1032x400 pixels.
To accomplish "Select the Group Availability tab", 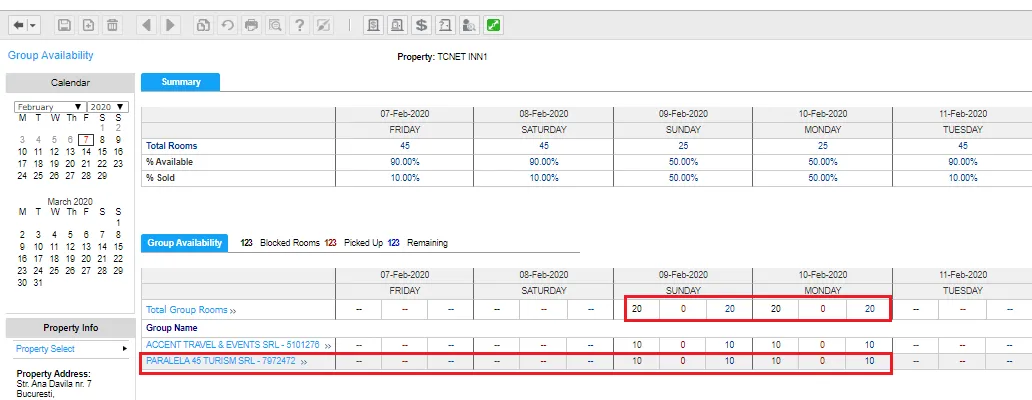I will point(184,243).
